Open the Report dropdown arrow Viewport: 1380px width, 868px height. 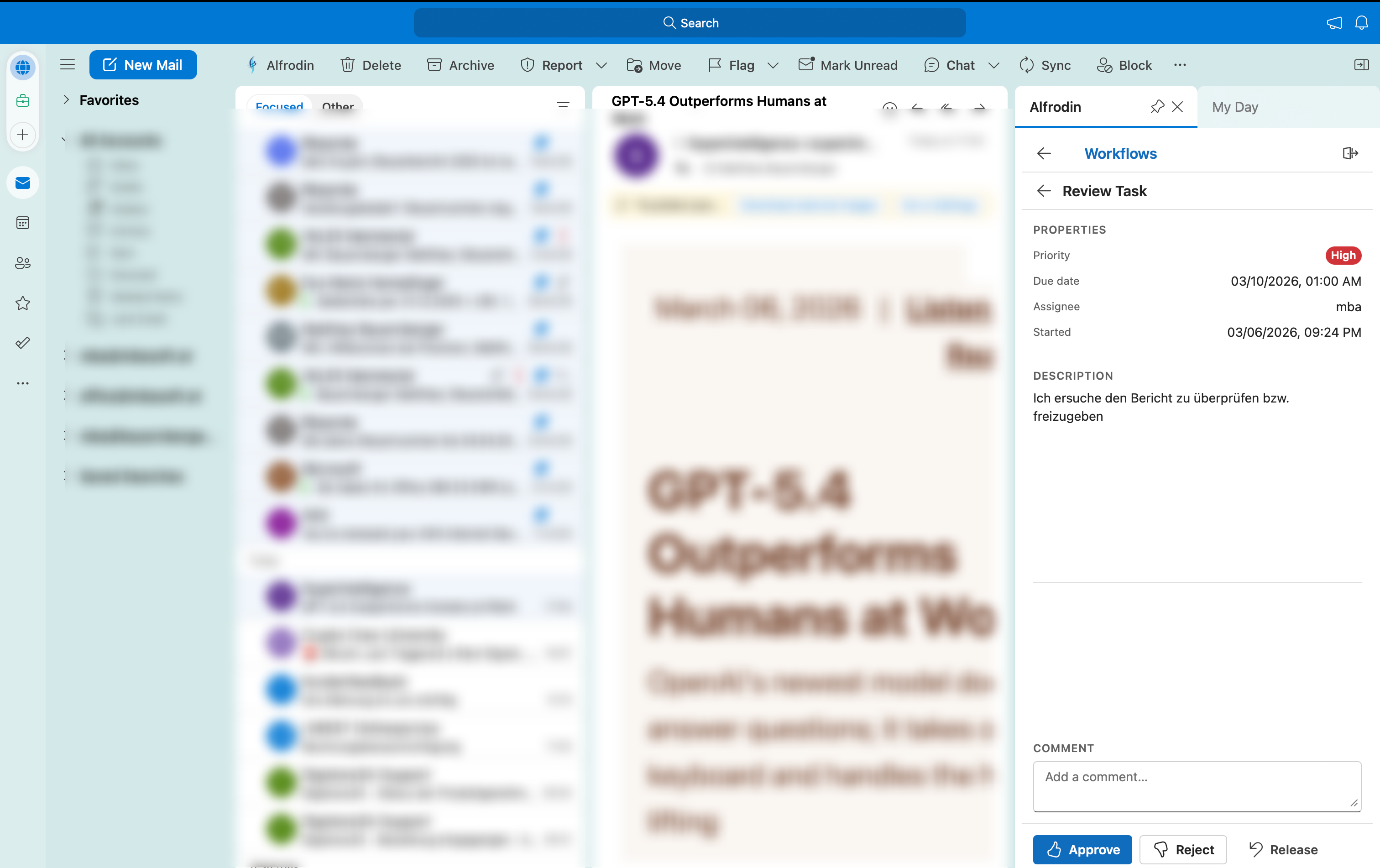[x=601, y=65]
